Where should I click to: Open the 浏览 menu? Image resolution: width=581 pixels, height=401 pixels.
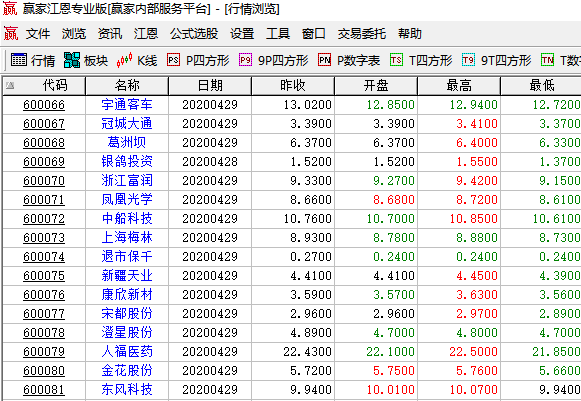74,34
